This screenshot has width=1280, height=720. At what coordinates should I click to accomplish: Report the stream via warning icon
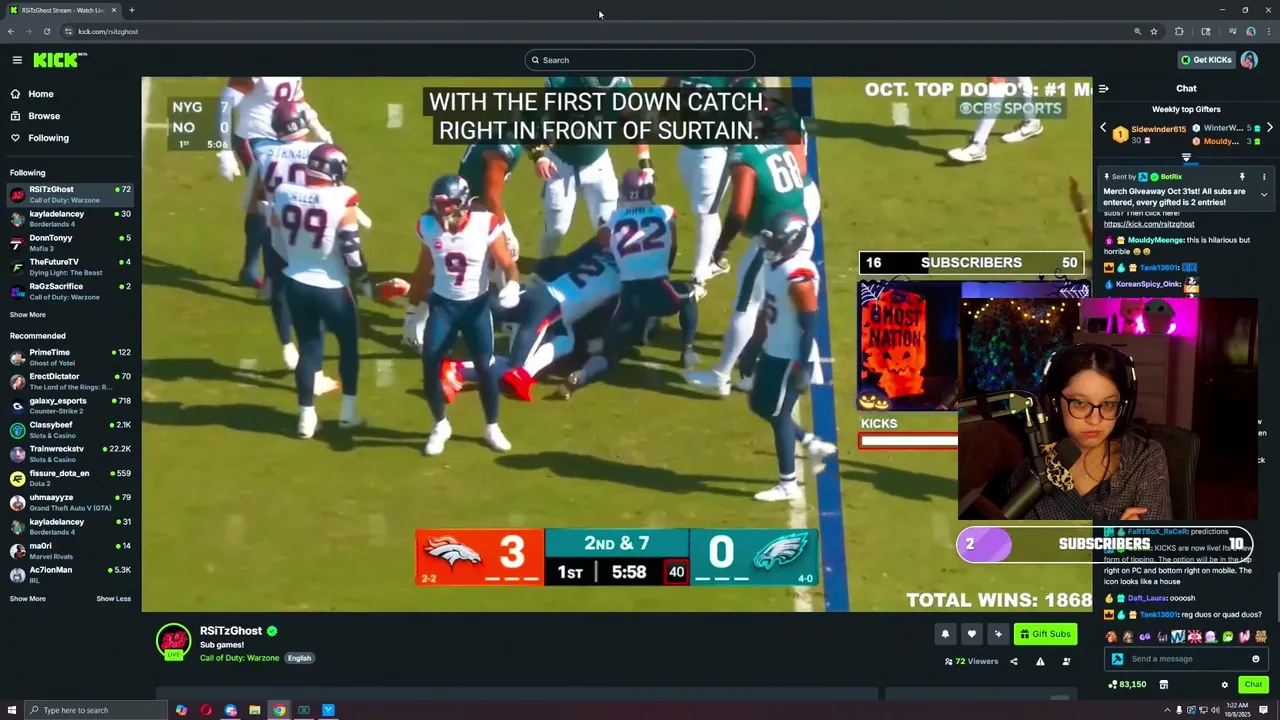point(1040,661)
